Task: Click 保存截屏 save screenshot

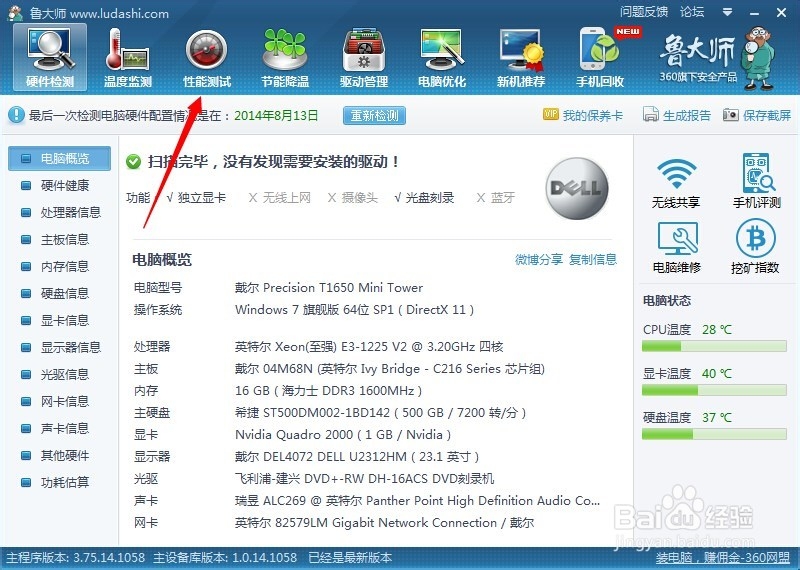Action: click(x=766, y=115)
